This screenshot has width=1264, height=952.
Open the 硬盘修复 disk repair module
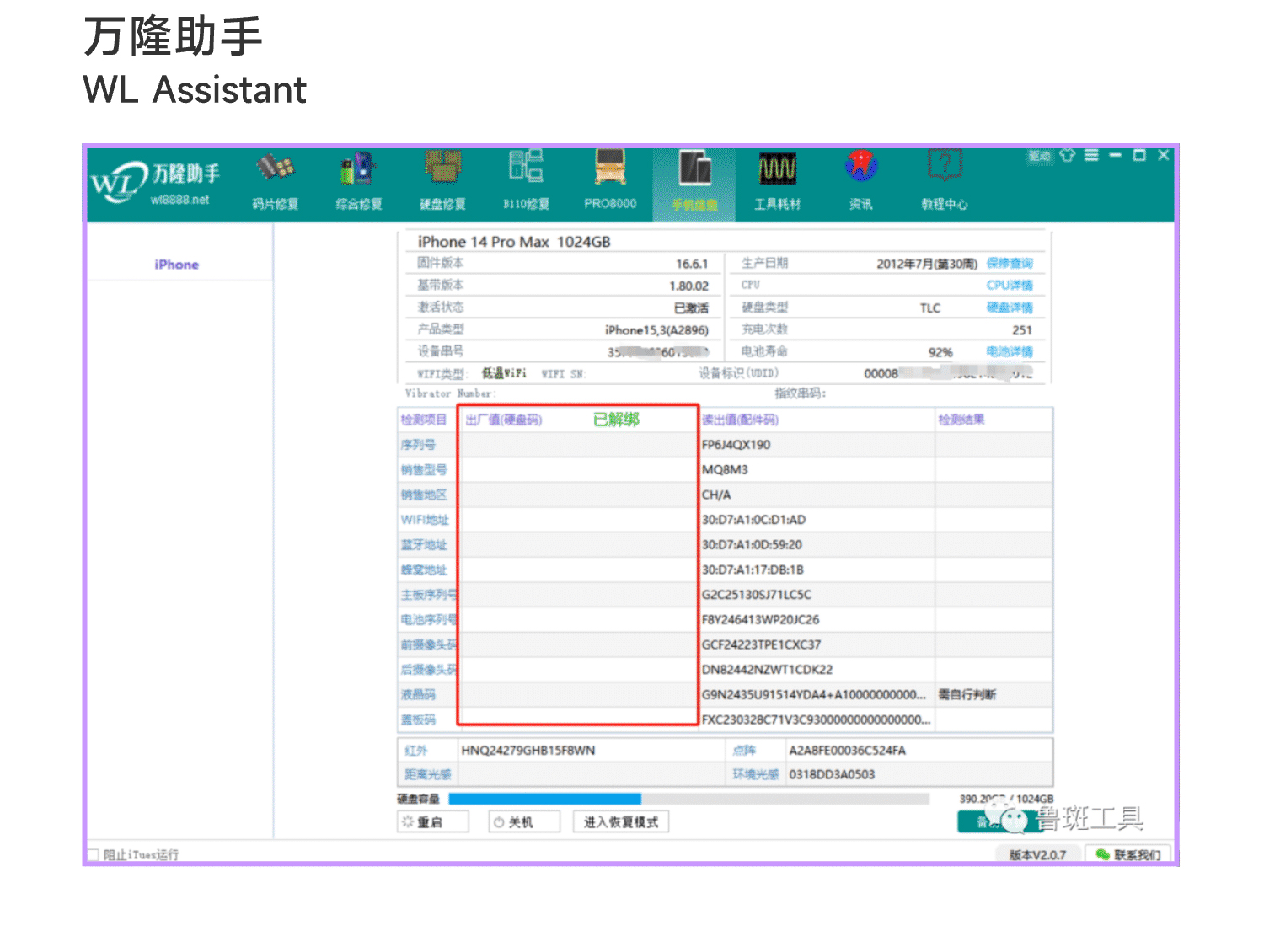(443, 181)
